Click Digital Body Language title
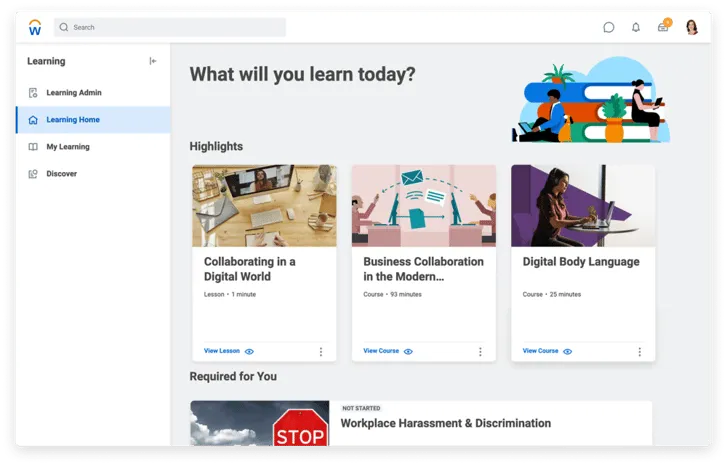 [581, 262]
